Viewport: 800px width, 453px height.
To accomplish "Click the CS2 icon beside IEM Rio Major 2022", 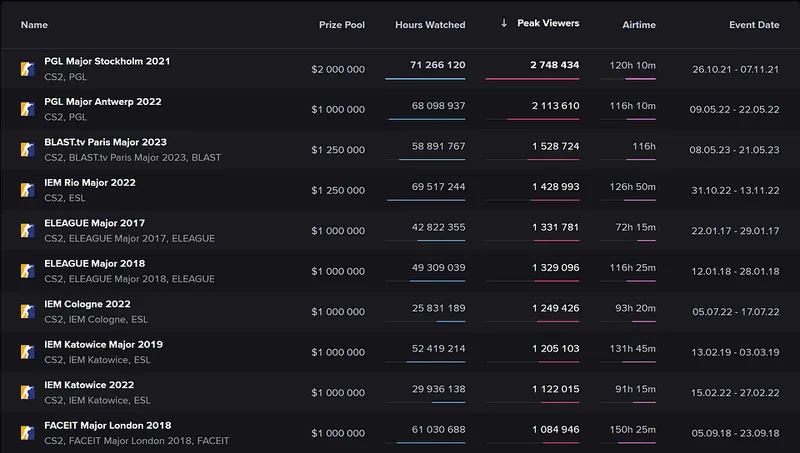I will coord(28,190).
